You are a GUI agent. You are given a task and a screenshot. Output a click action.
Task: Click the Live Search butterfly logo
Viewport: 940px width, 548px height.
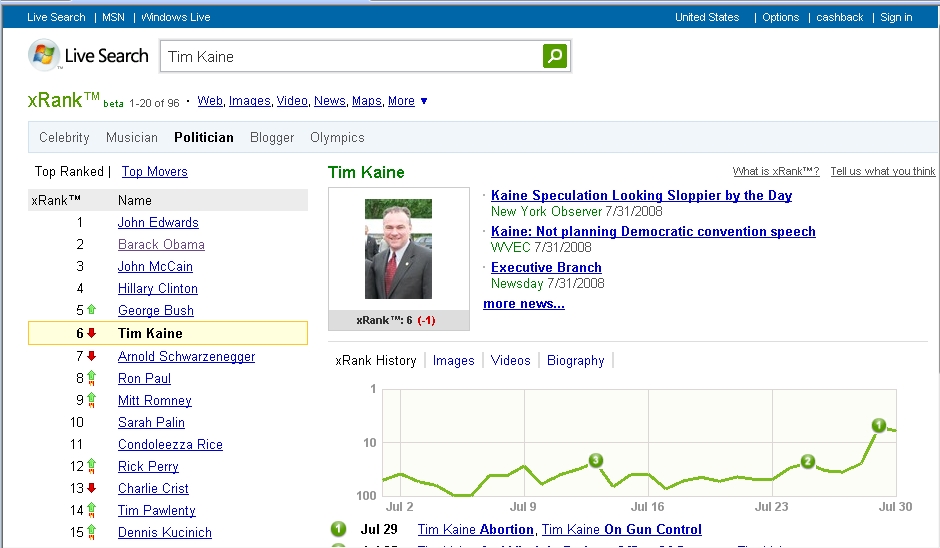(x=44, y=56)
